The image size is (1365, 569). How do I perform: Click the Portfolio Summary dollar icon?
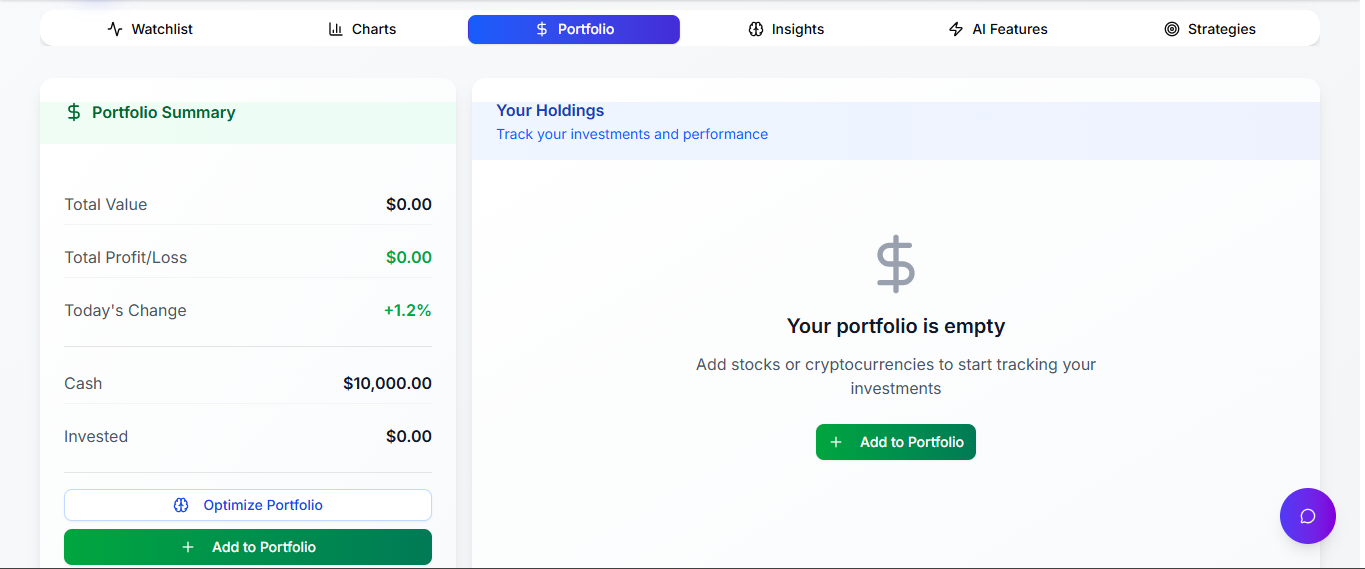click(x=74, y=112)
